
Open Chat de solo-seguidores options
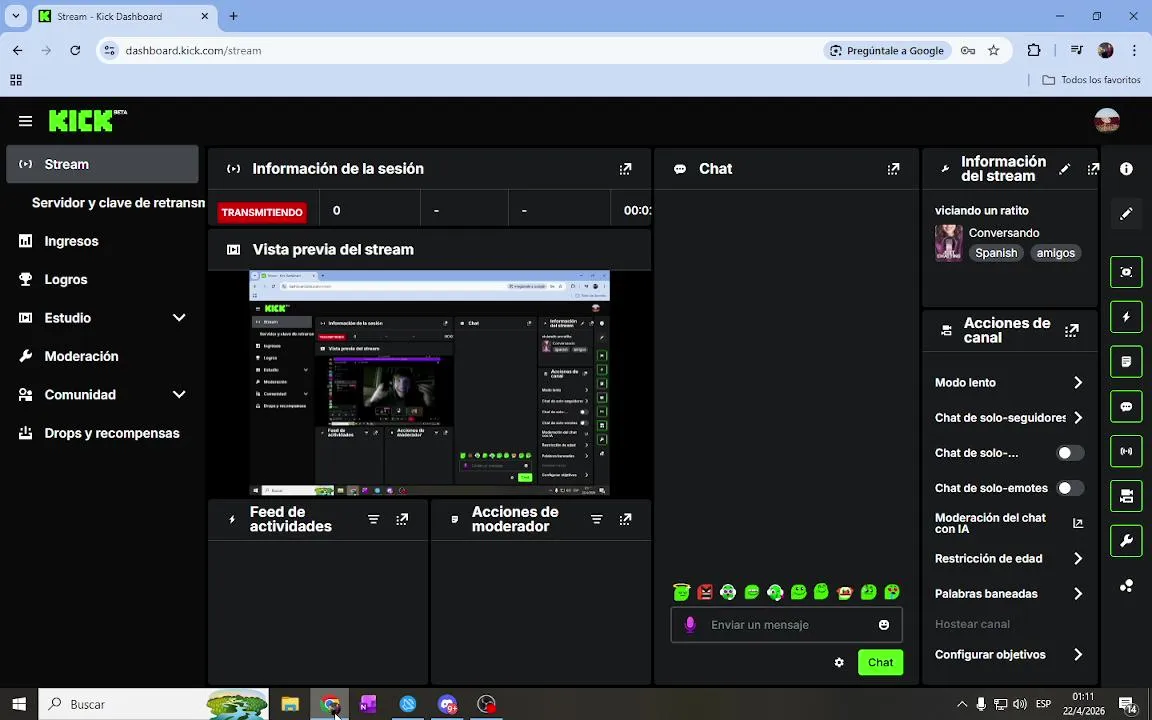tap(1009, 418)
